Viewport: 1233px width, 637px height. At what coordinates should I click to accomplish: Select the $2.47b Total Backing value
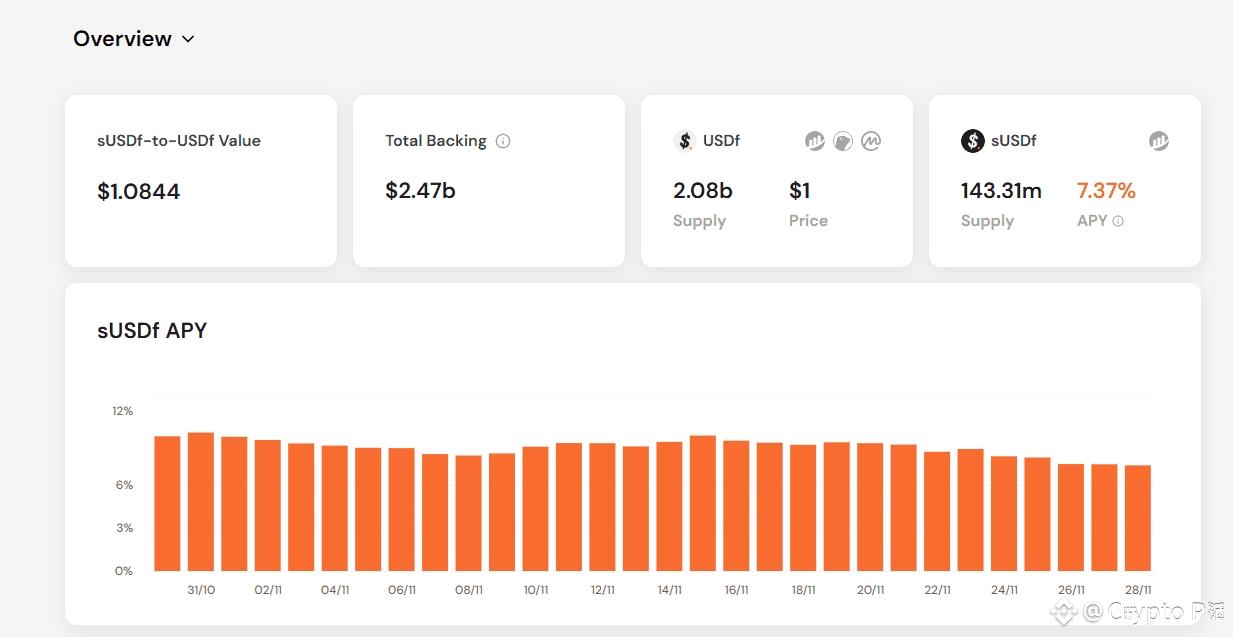tap(420, 191)
